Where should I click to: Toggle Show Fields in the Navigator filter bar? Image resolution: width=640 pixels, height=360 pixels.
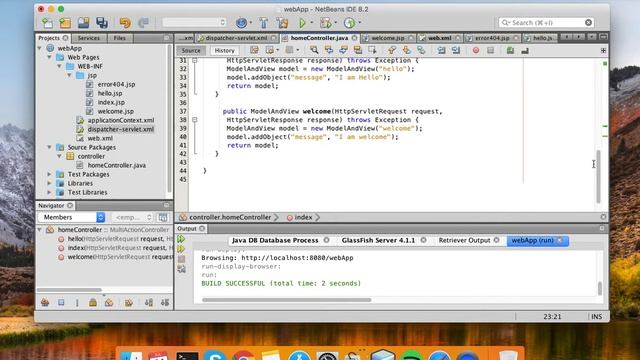(61, 302)
